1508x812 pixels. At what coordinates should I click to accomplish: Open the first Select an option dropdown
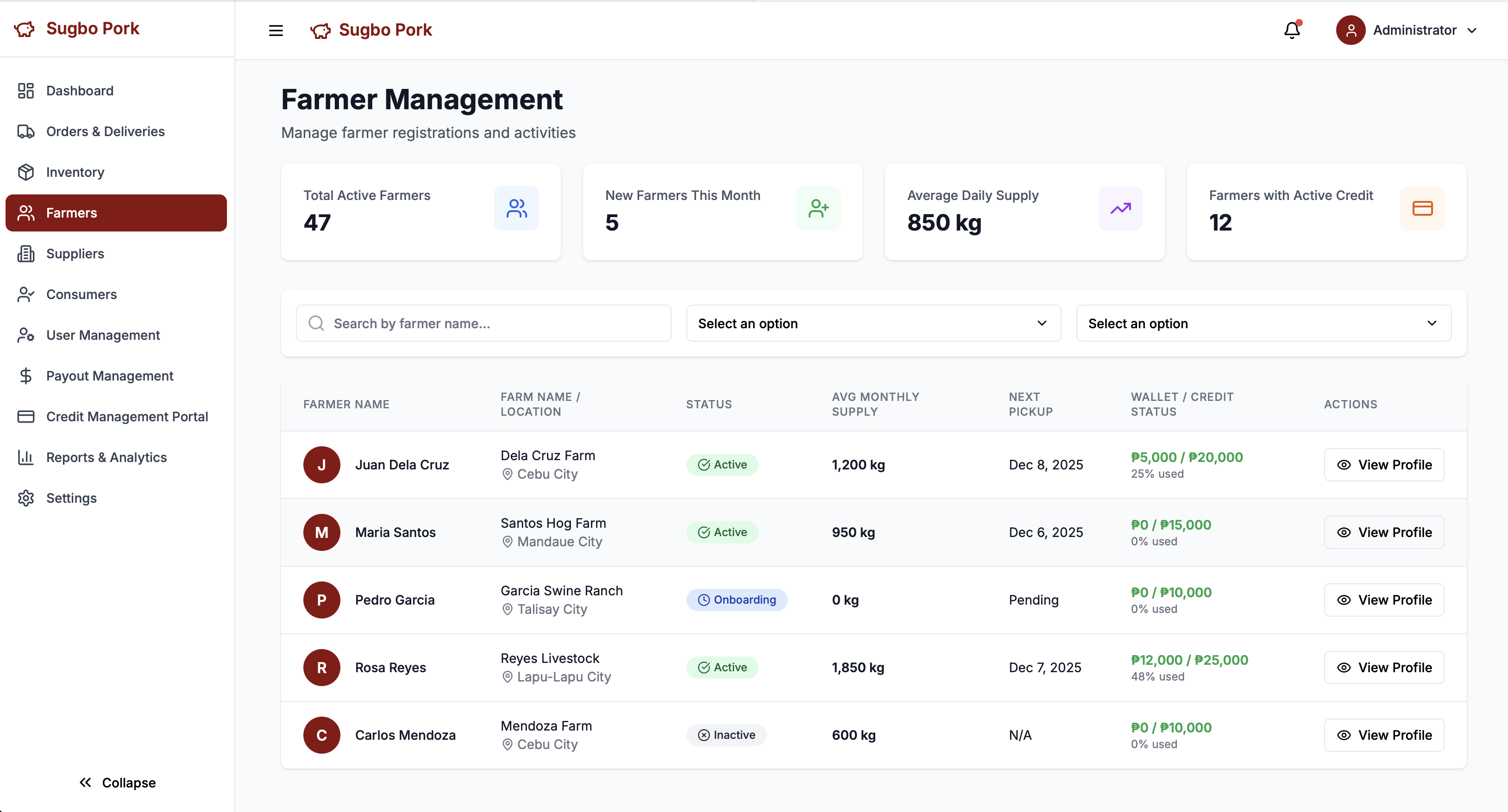point(873,323)
